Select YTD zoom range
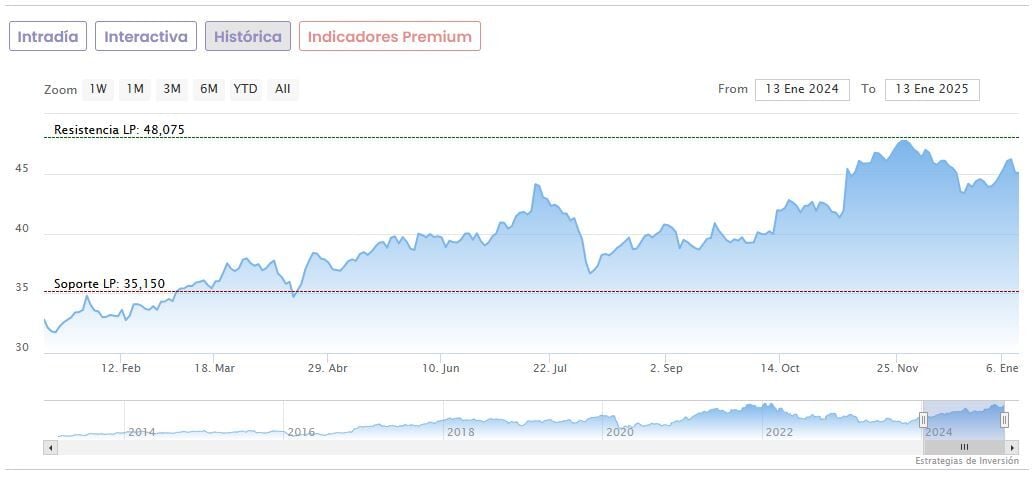 [245, 89]
